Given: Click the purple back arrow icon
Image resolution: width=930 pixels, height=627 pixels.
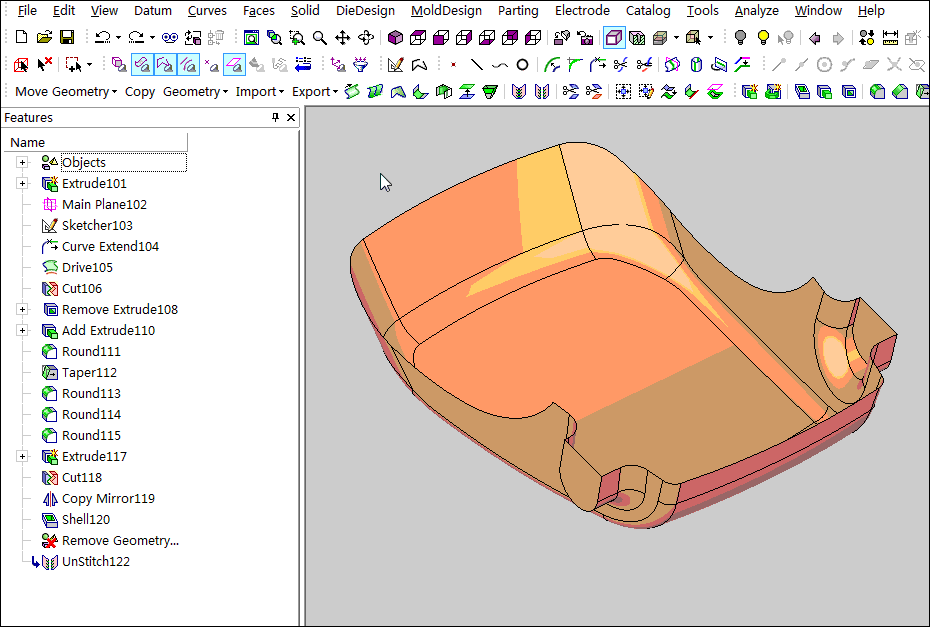Looking at the screenshot, I should (814, 38).
